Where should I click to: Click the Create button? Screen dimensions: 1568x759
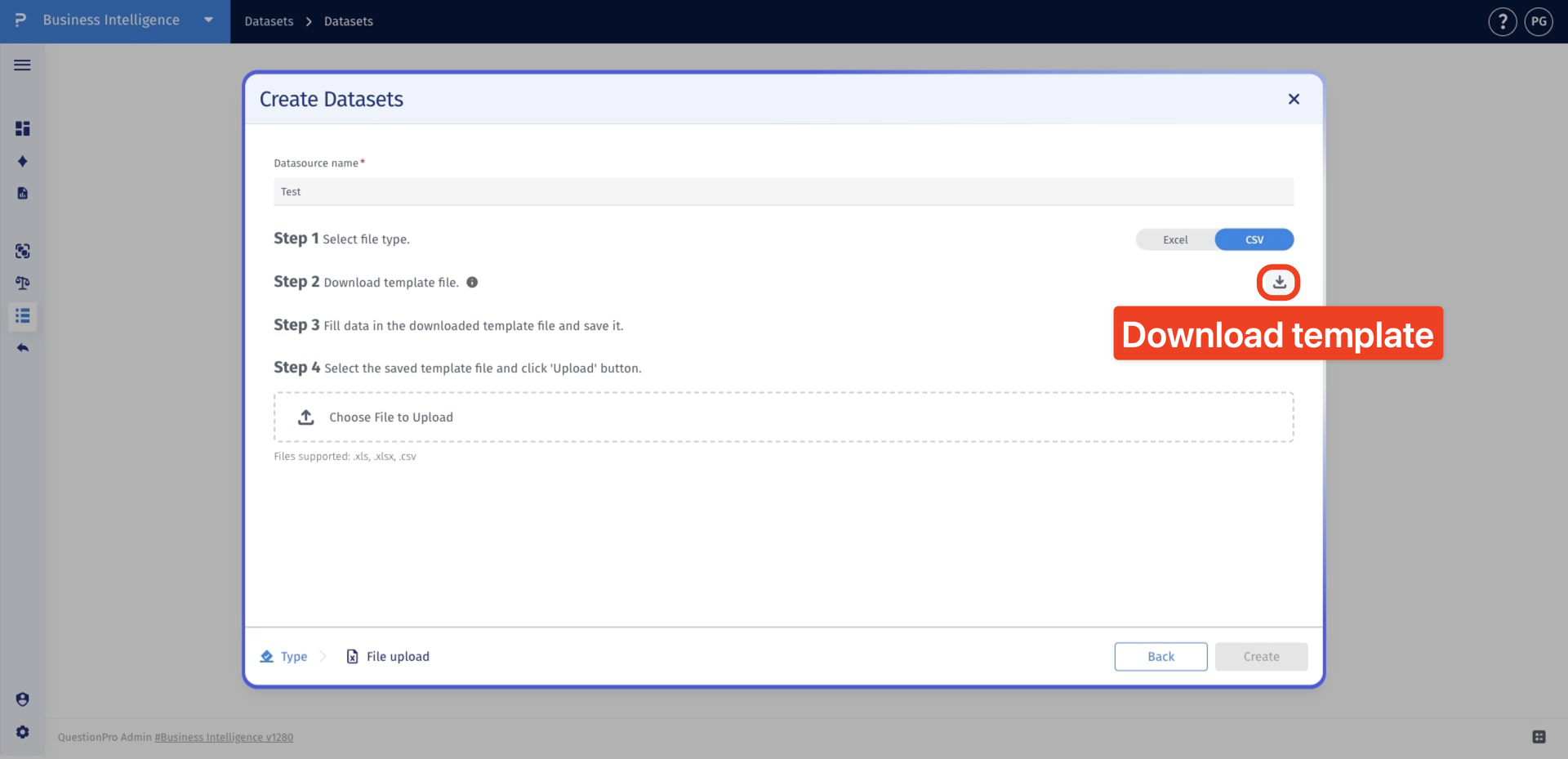coord(1261,656)
